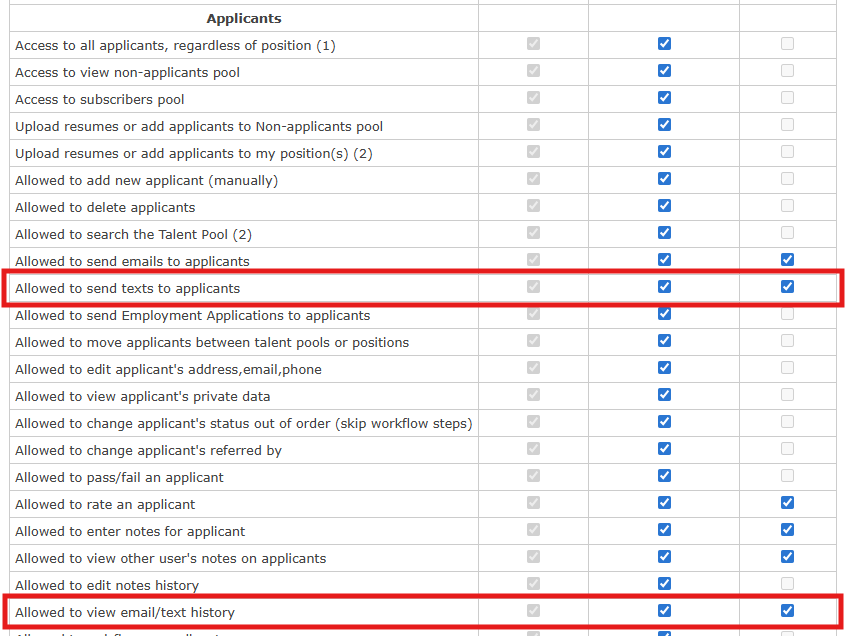
Task: Disable last-column checkbox for view email/text history
Action: pos(787,611)
